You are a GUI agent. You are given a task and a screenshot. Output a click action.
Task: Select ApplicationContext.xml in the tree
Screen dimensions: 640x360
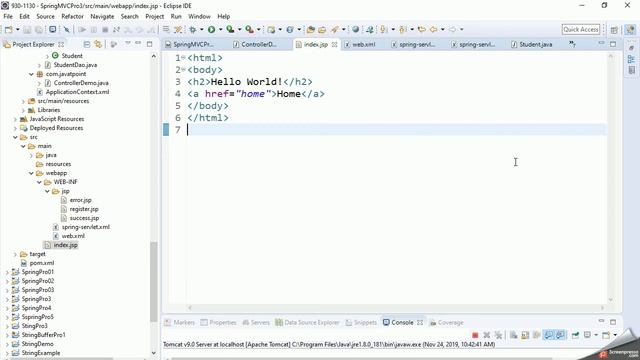click(x=77, y=92)
